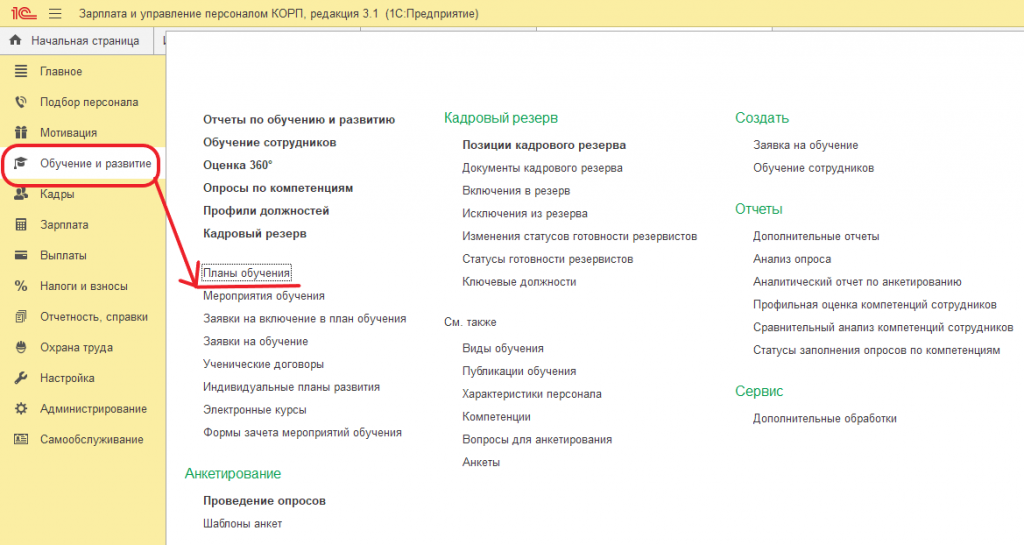Click the Охрана труда helmet icon
This screenshot has height=545, width=1024.
tap(21, 347)
